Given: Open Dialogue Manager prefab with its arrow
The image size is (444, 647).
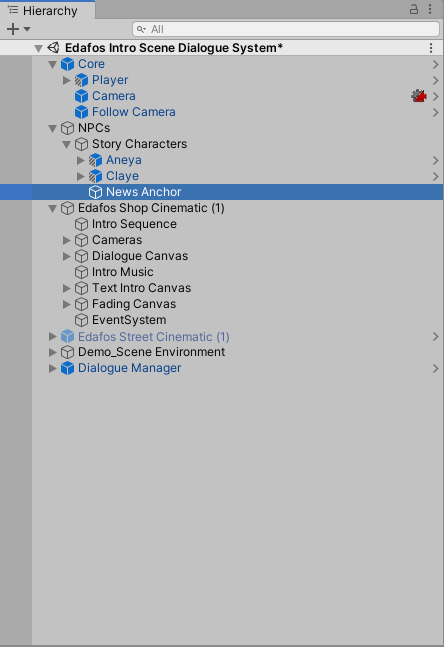Looking at the screenshot, I should 435,368.
